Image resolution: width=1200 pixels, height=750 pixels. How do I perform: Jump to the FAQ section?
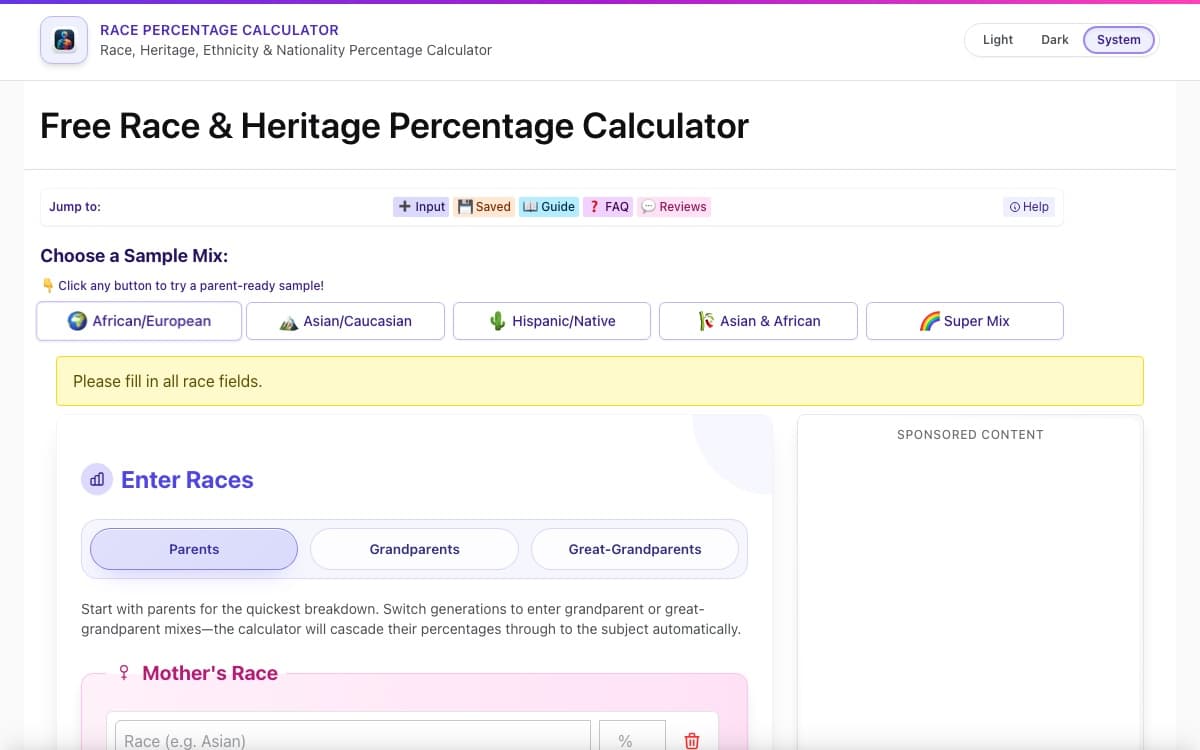608,207
